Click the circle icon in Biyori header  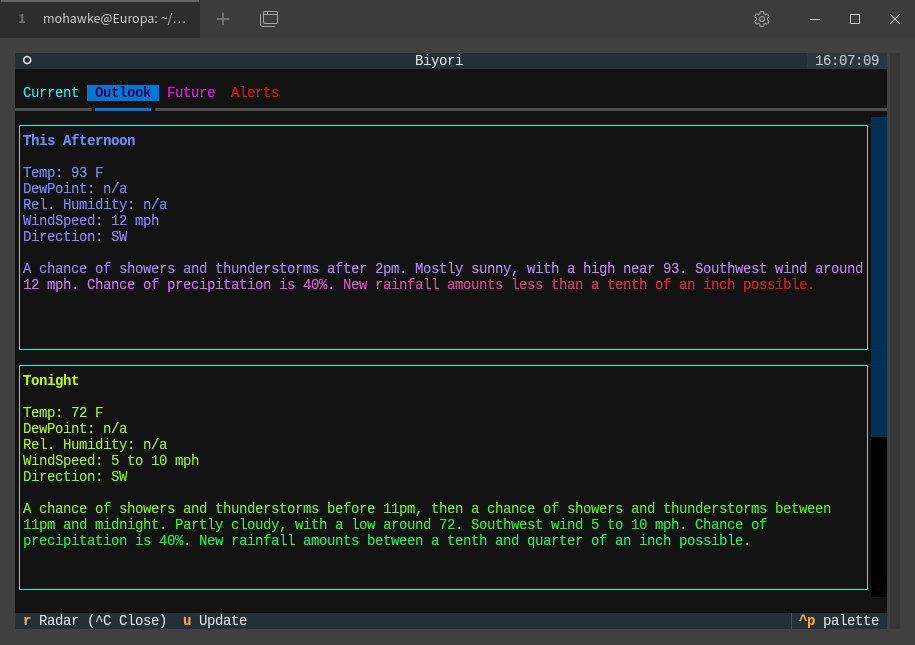tap(27, 61)
